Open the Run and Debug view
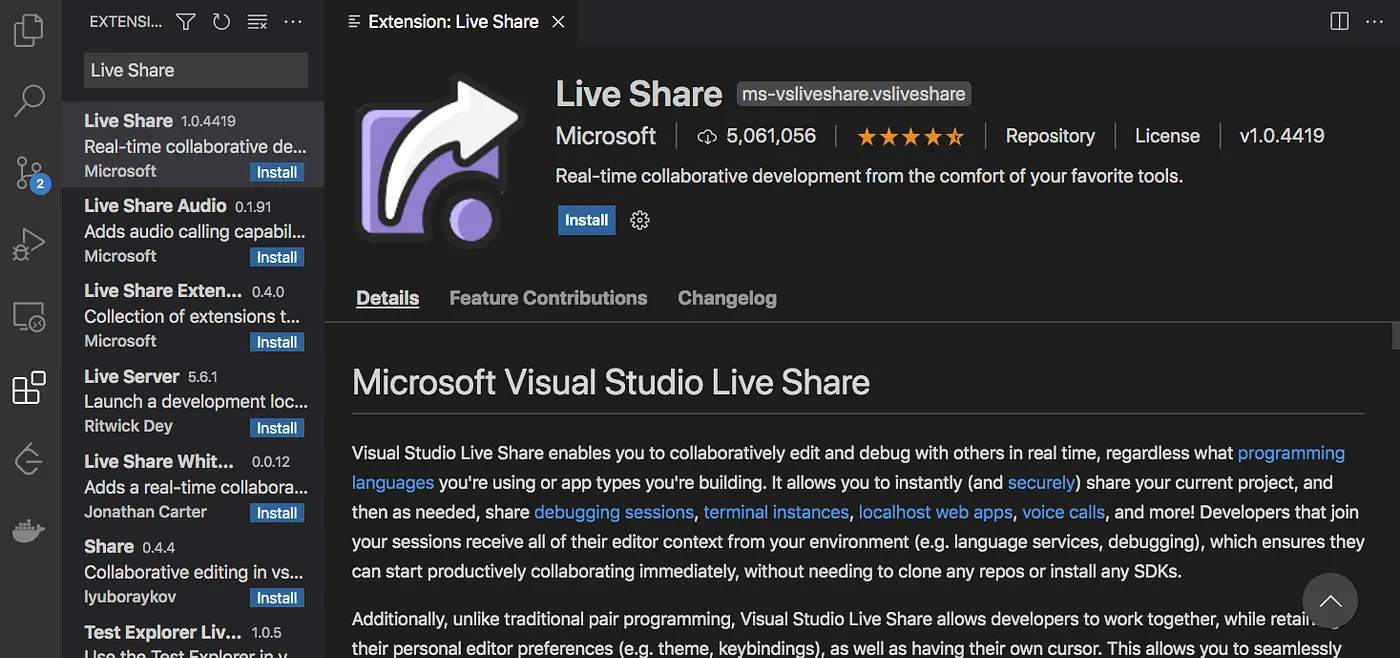1400x658 pixels. point(29,243)
